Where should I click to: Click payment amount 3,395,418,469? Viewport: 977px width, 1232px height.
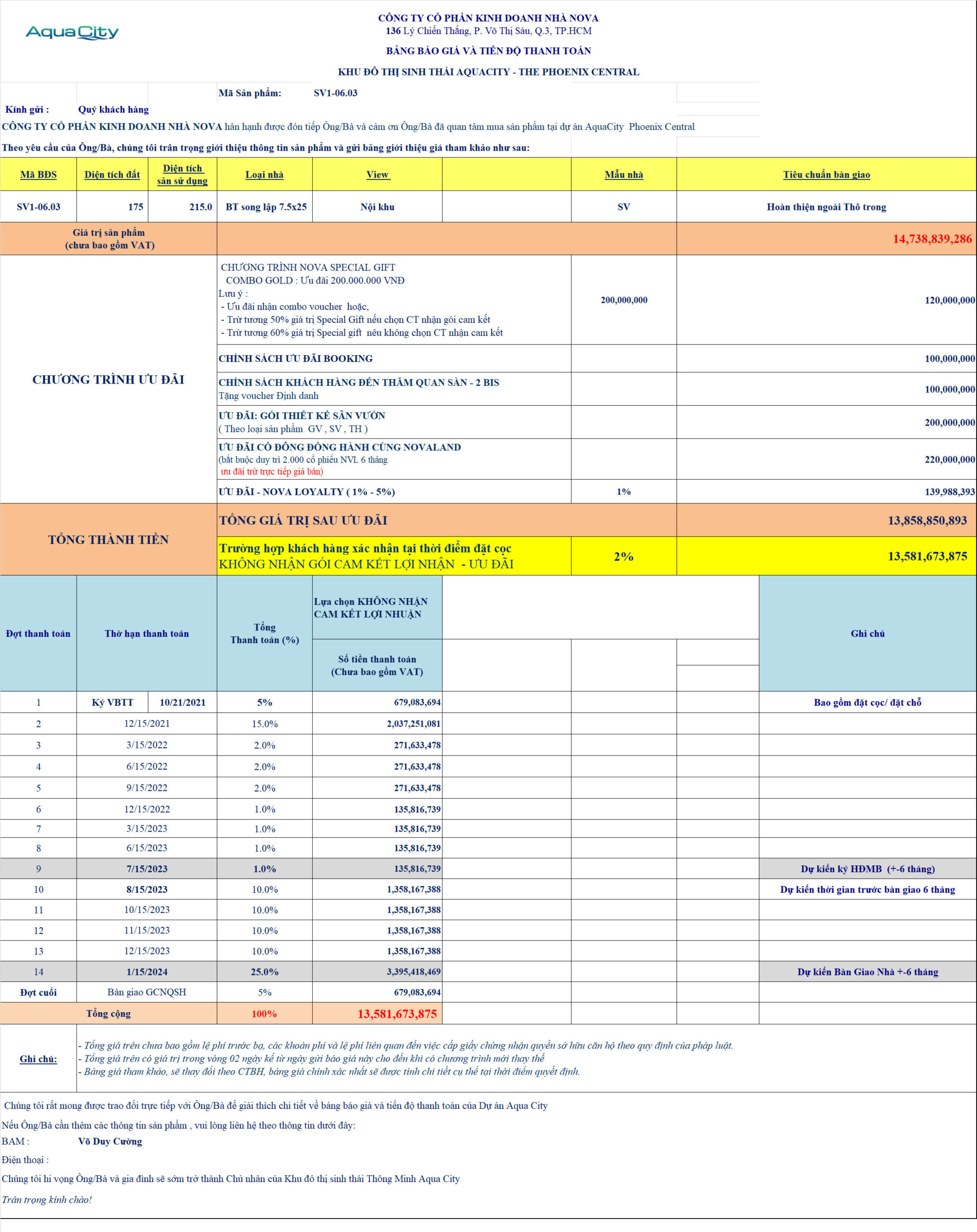tap(414, 972)
